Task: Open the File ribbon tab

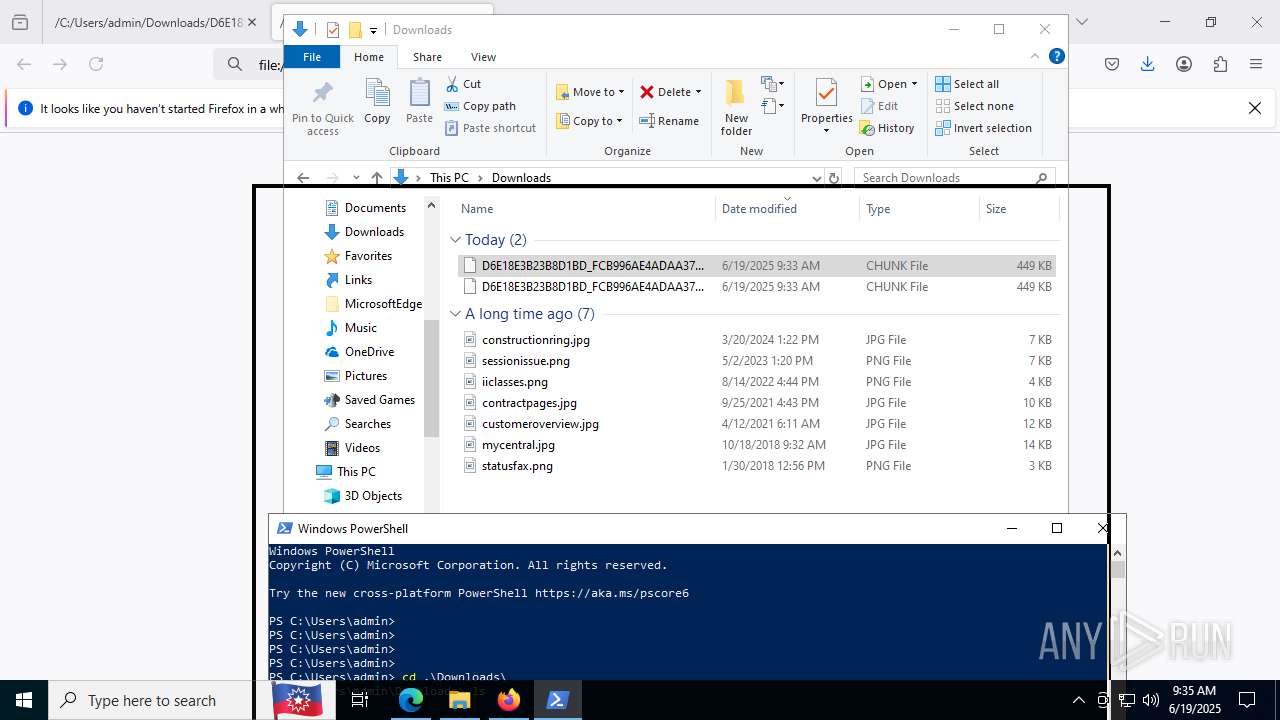Action: point(312,57)
